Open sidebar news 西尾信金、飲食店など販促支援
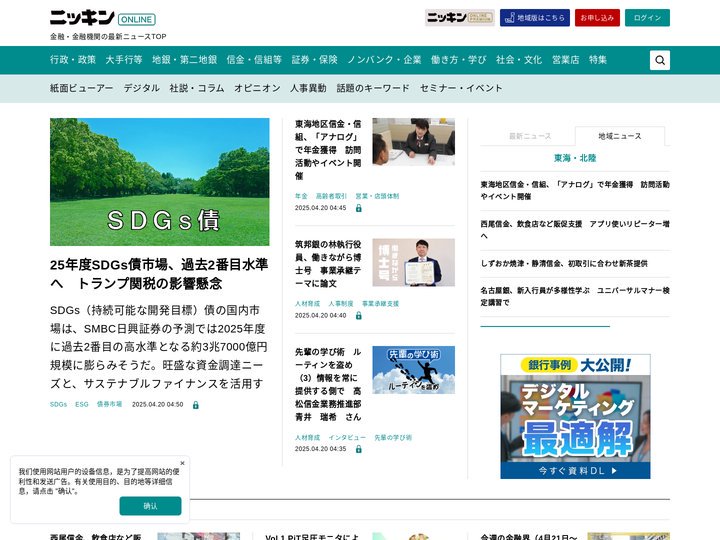The image size is (720, 540). 575,230
